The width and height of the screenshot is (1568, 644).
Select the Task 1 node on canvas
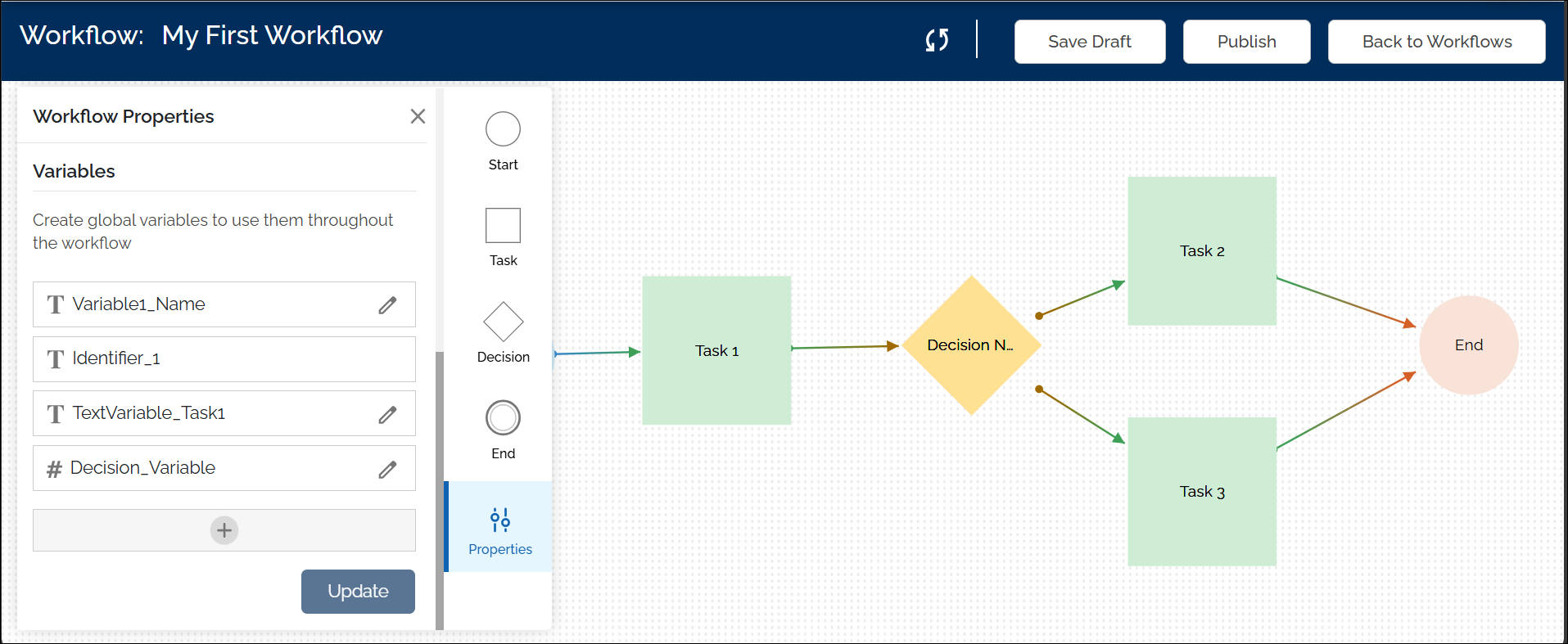[716, 350]
